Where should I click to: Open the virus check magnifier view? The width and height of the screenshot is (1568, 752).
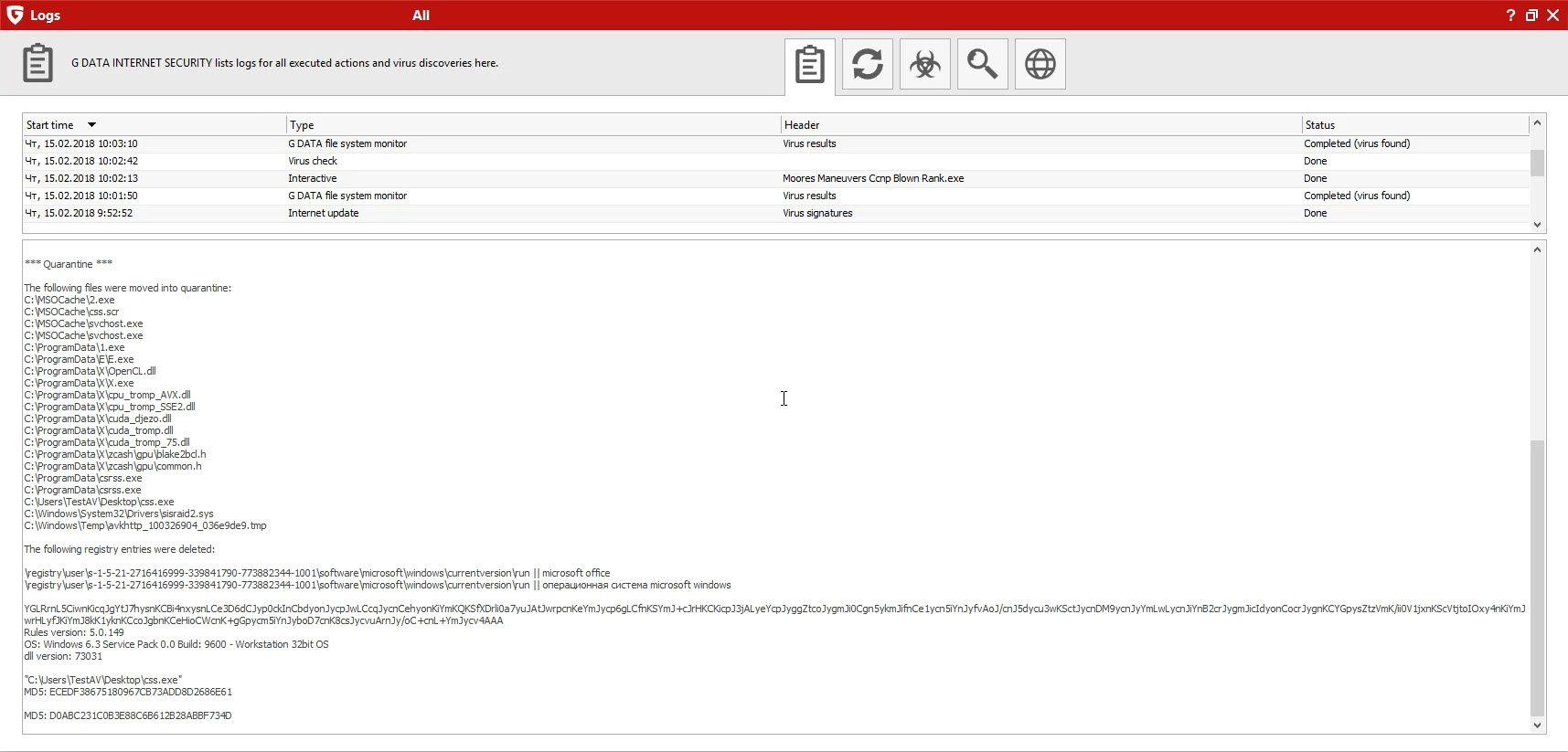click(x=983, y=64)
